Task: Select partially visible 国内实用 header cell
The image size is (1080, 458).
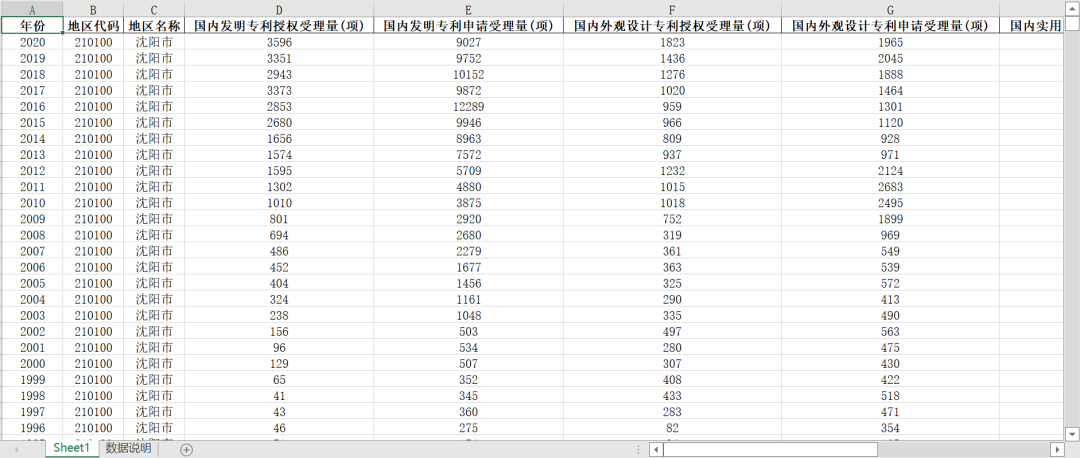Action: click(x=1031, y=26)
